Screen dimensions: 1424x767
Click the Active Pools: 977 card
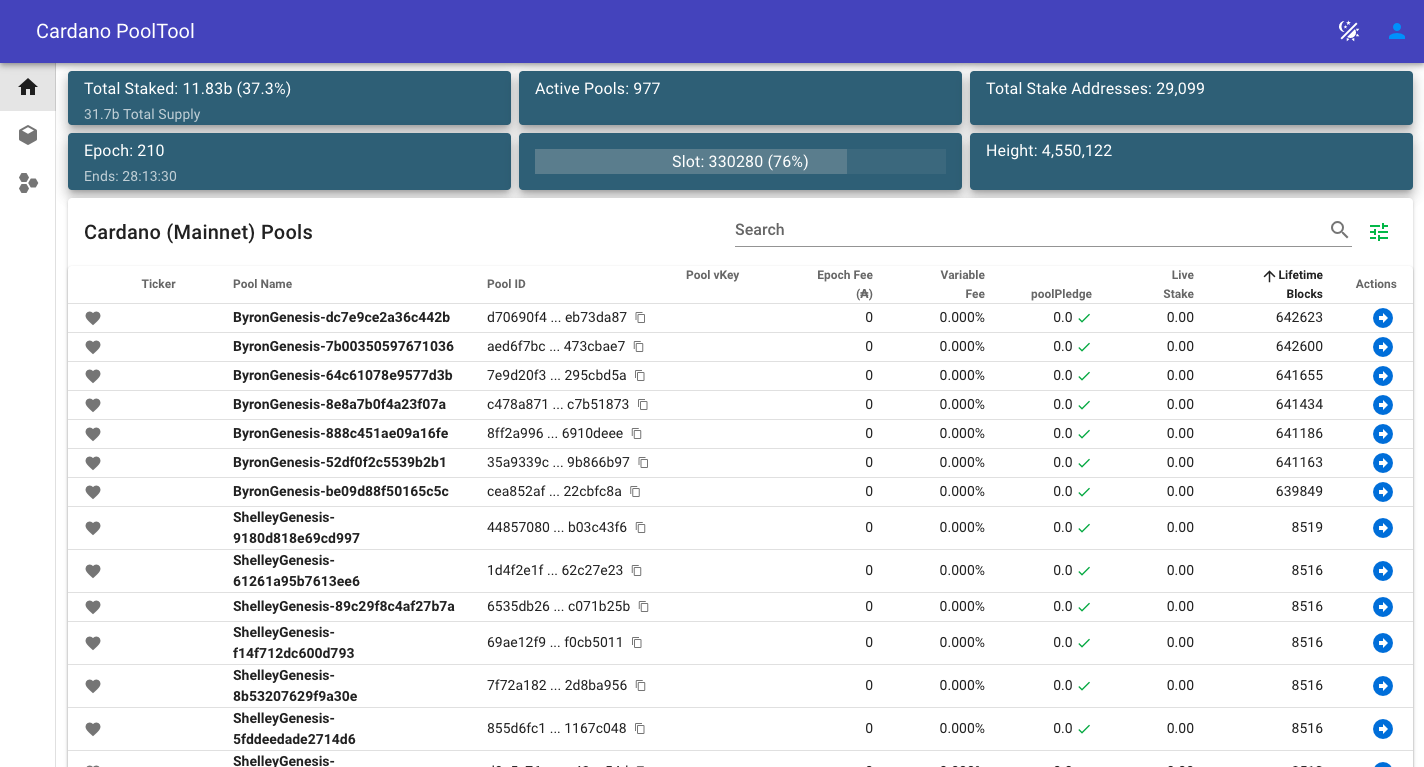coord(740,99)
